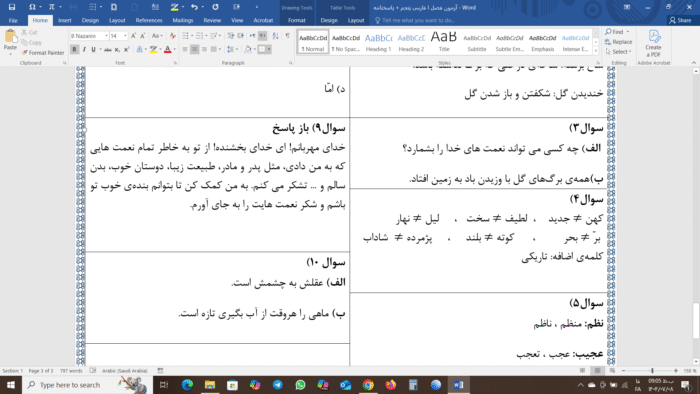Align text to the right
700x394 pixels.
click(204, 50)
